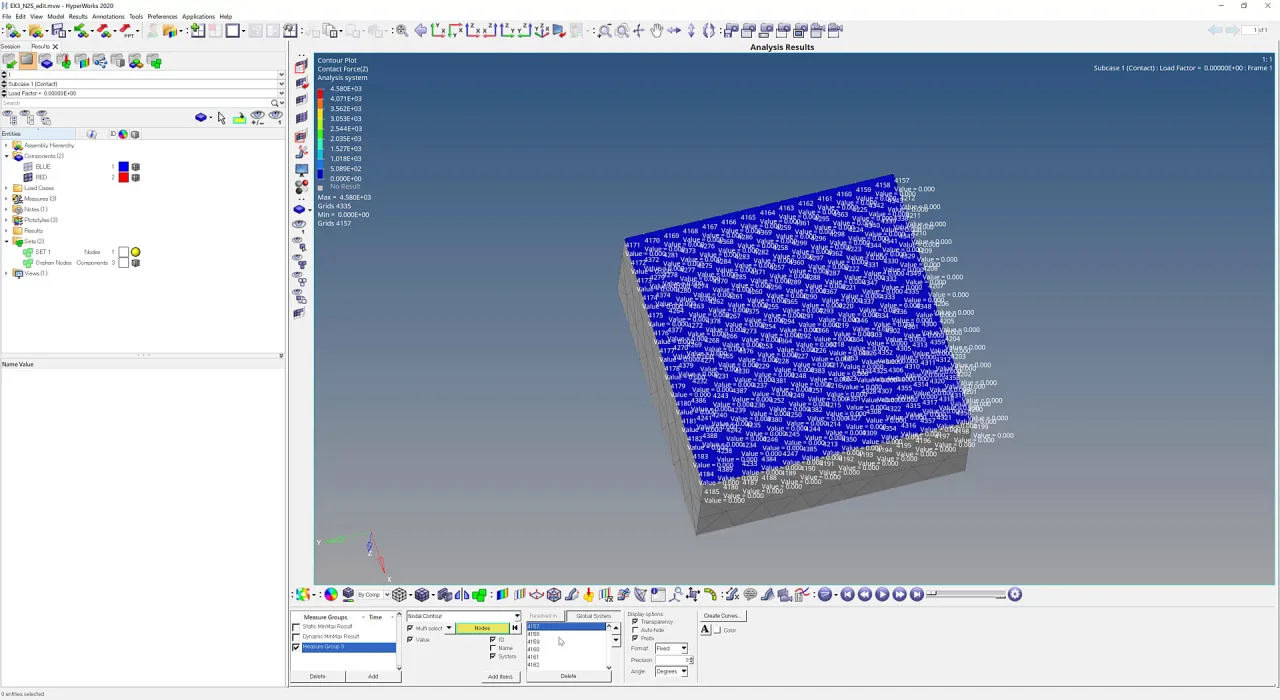Toggle the Prefix checkbox
This screenshot has height=700, width=1280.
tap(634, 638)
